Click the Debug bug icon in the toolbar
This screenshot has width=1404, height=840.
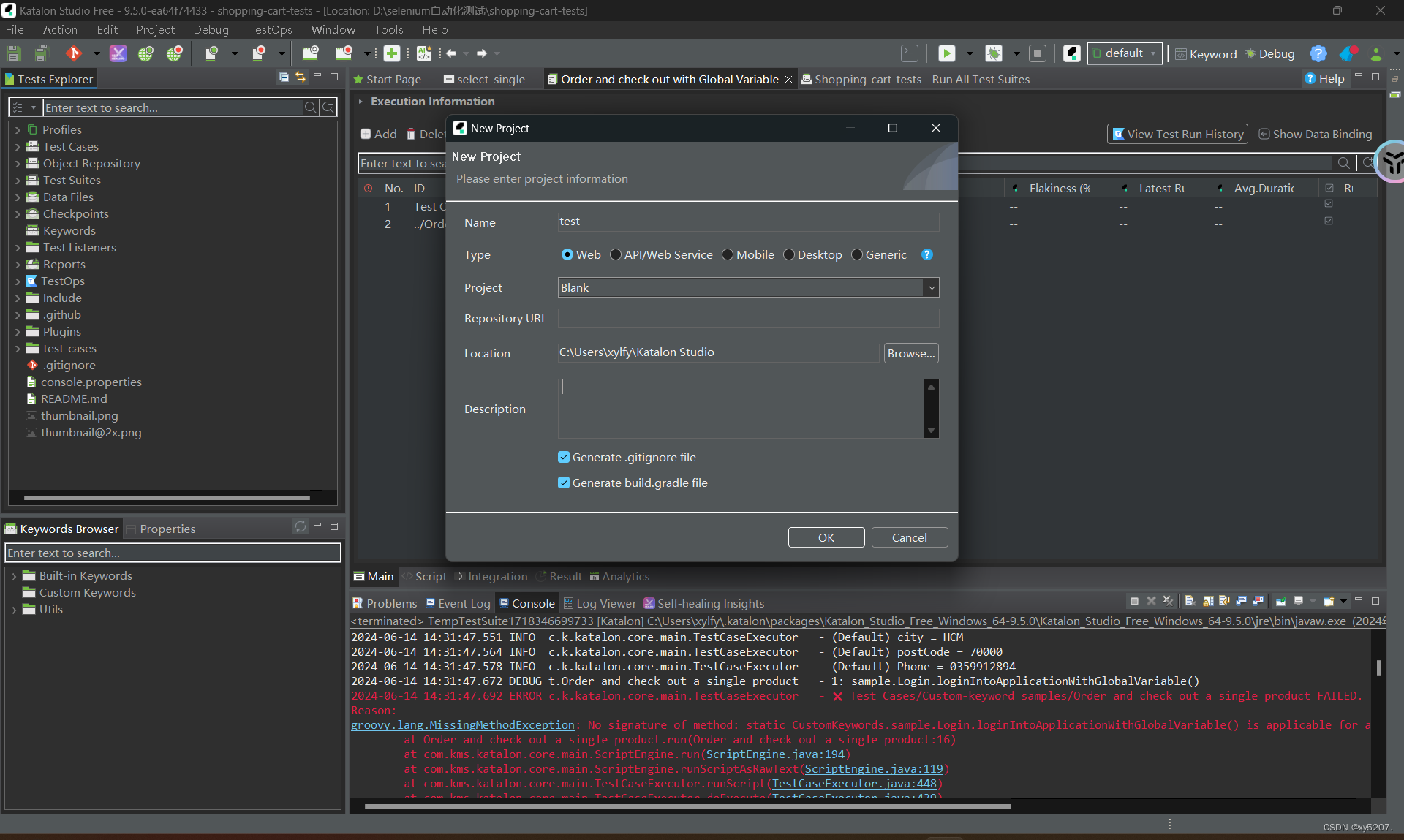coord(994,53)
